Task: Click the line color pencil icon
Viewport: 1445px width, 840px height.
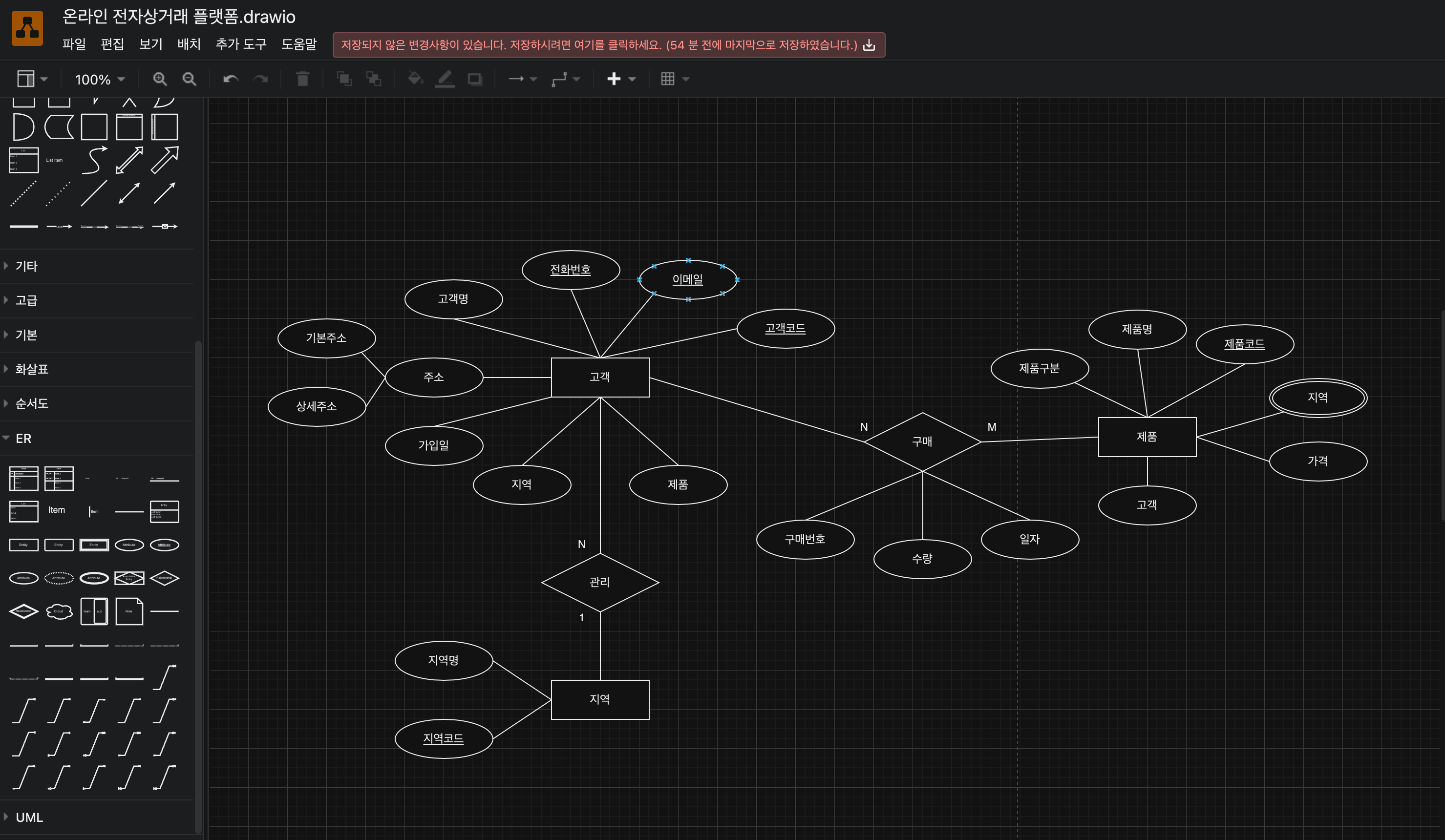Action: coord(445,79)
